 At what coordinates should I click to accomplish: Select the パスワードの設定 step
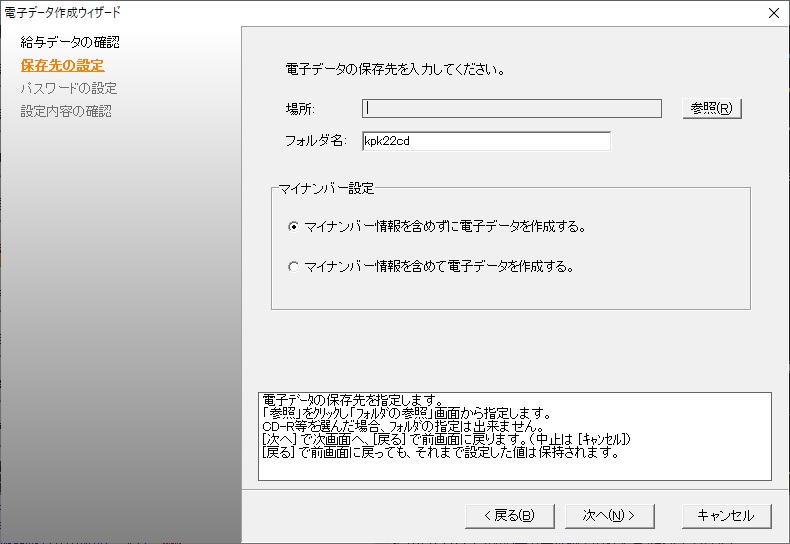point(69,89)
